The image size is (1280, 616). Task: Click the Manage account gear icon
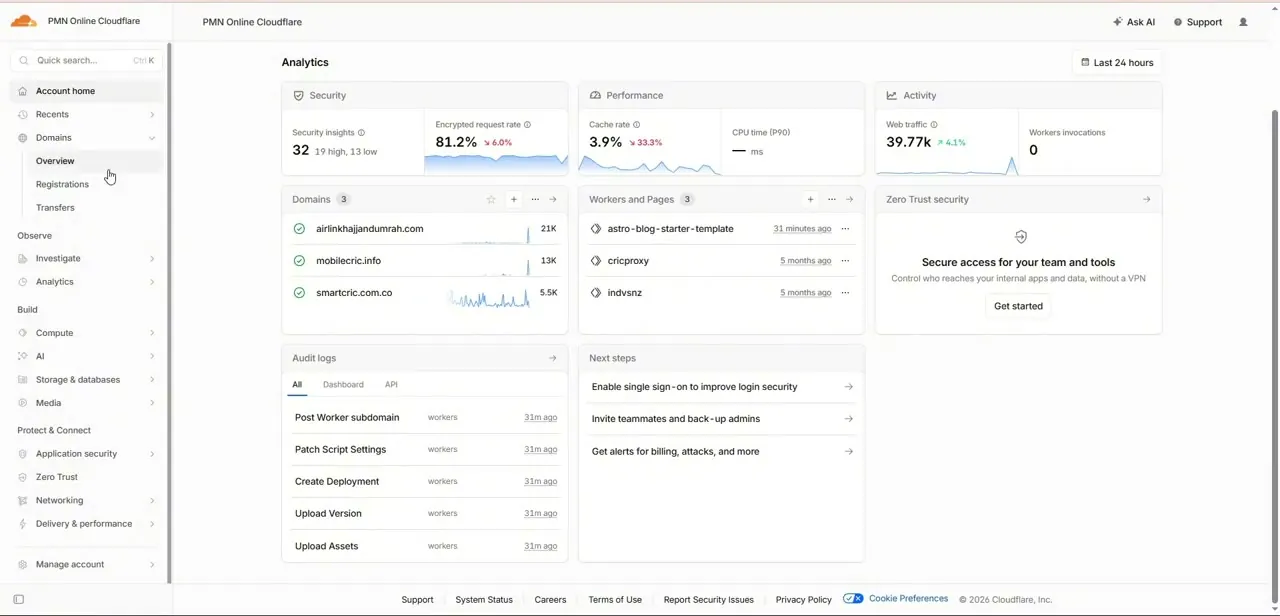pyautogui.click(x=23, y=565)
